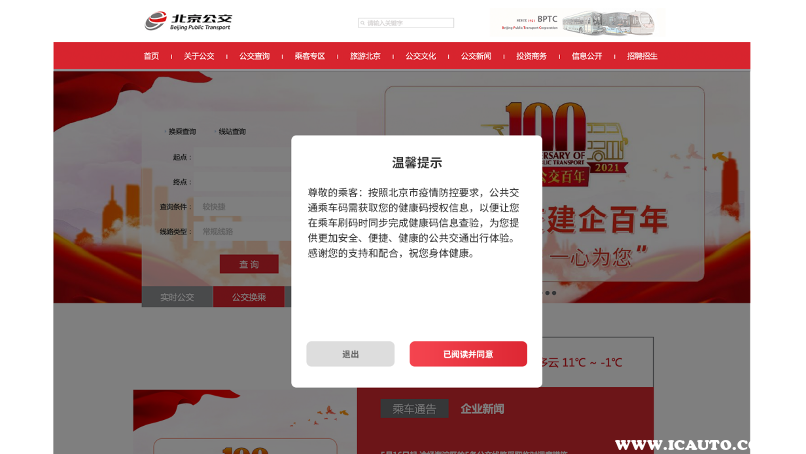Select the 换乘查询 radio option
This screenshot has height=454, width=806.
(x=165, y=132)
